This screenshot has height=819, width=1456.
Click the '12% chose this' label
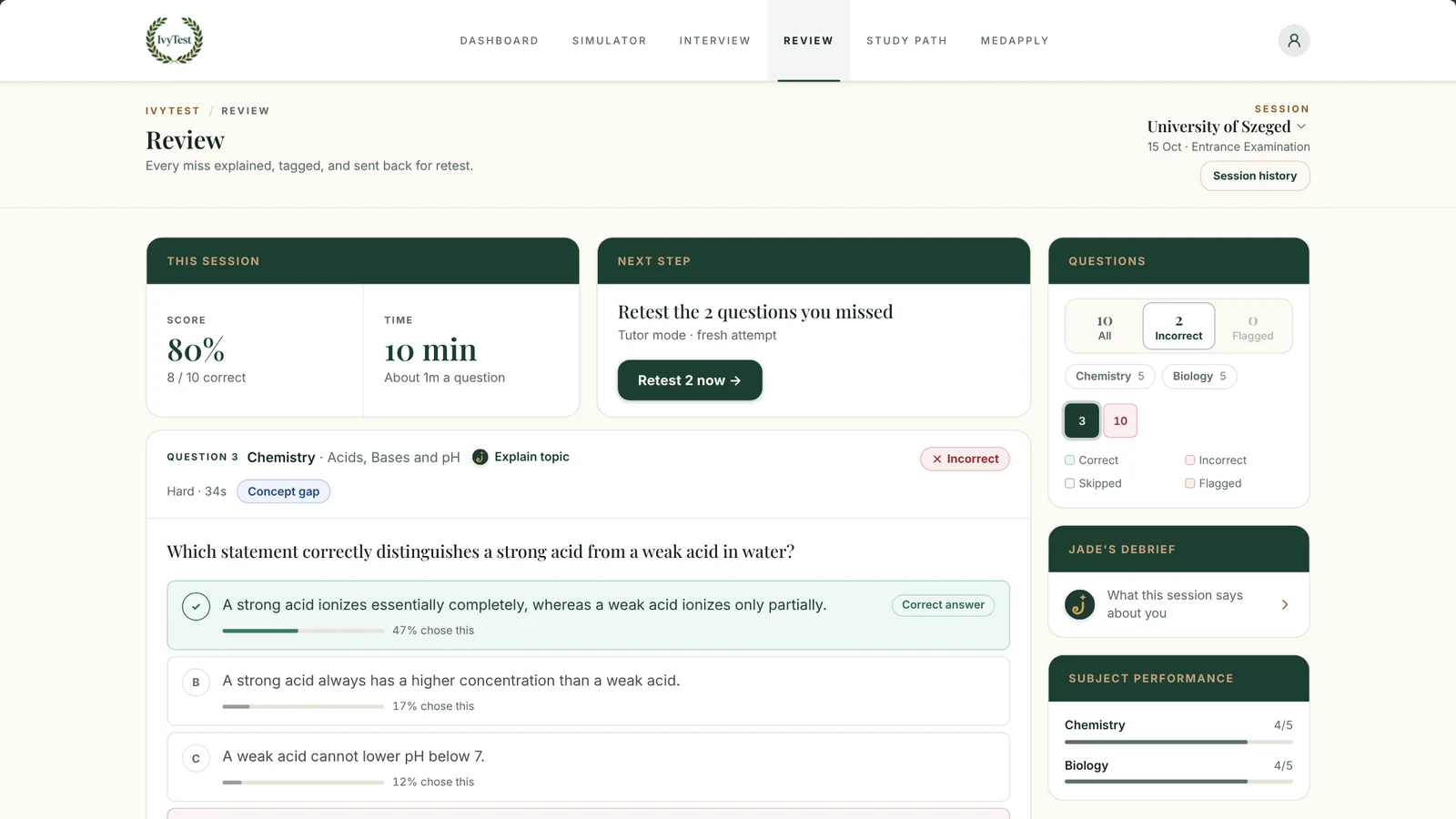click(x=433, y=782)
